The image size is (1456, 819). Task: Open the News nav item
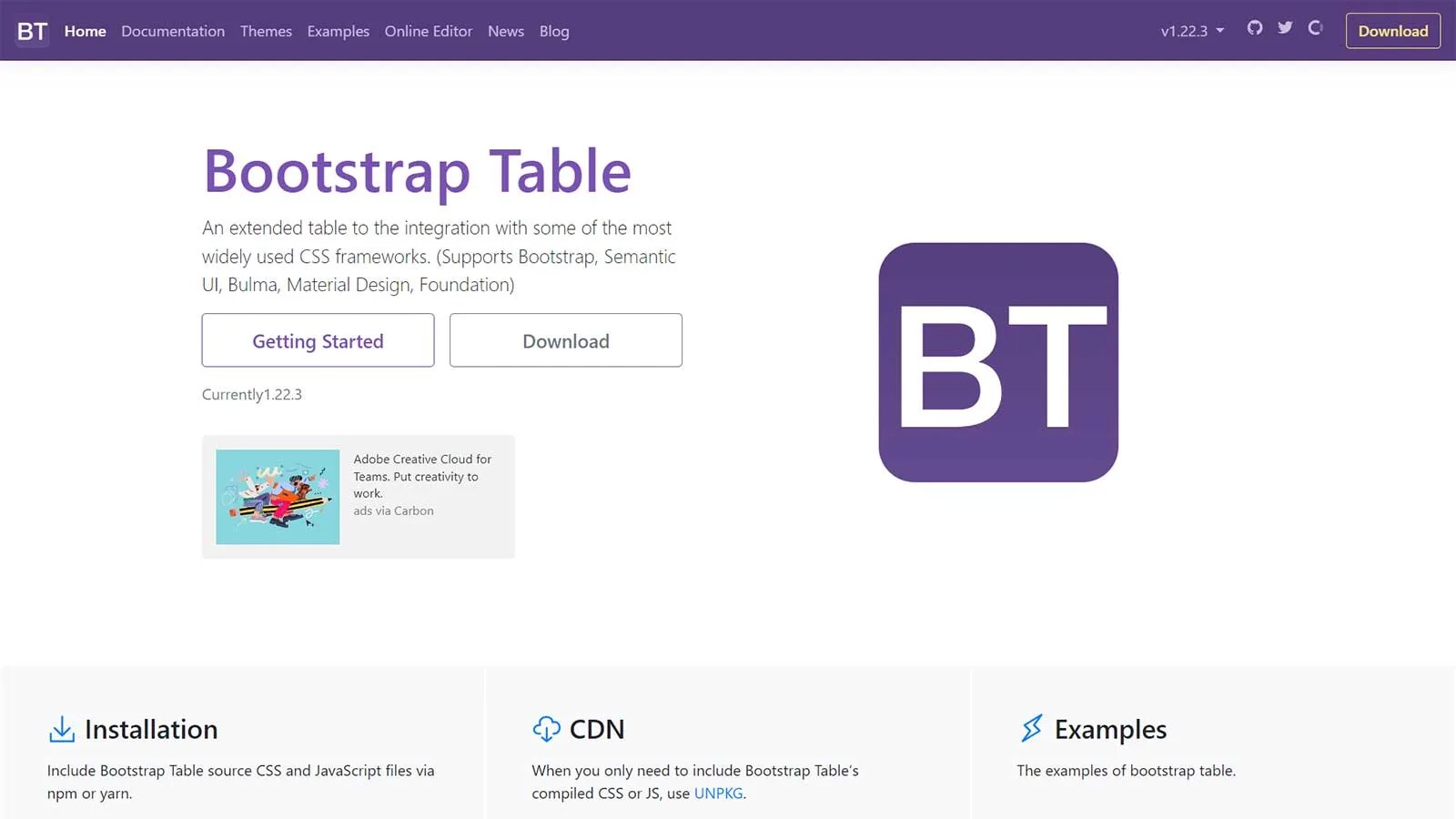506,31
